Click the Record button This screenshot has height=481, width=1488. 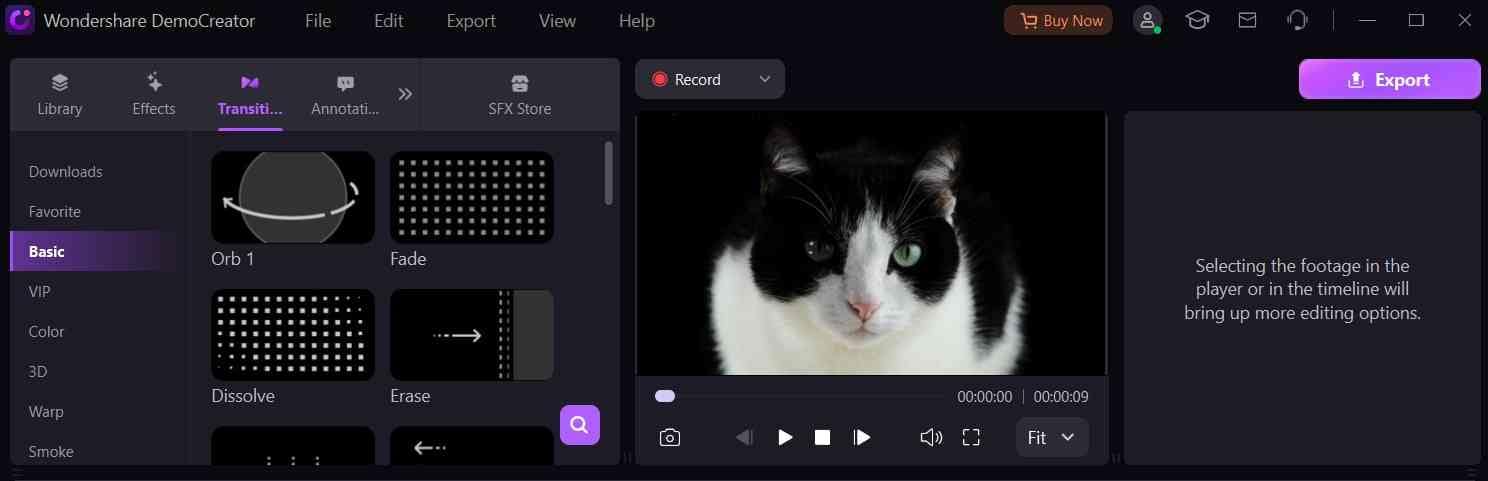click(686, 80)
